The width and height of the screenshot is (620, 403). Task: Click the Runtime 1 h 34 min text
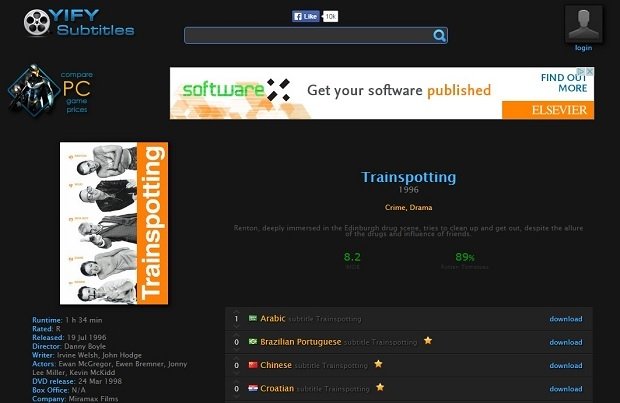67,320
